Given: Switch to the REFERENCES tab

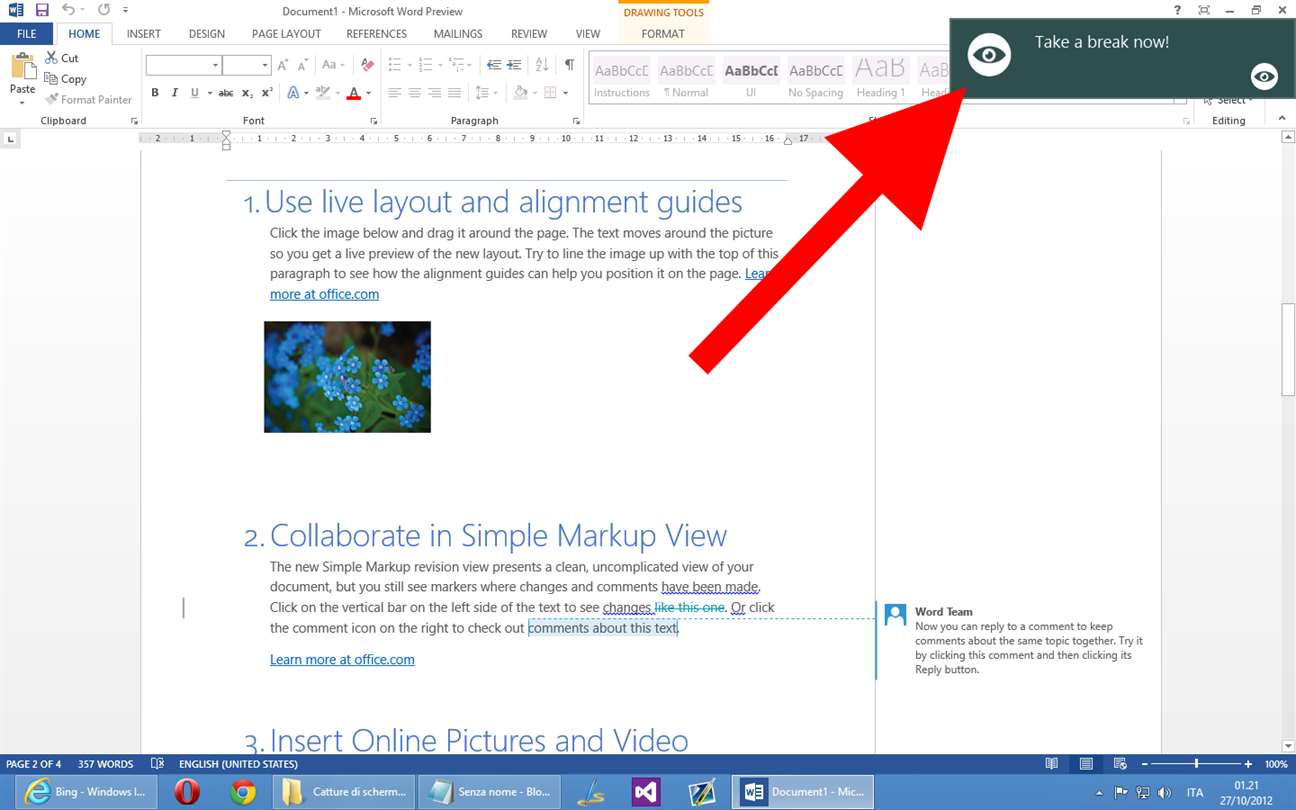Looking at the screenshot, I should pos(376,33).
